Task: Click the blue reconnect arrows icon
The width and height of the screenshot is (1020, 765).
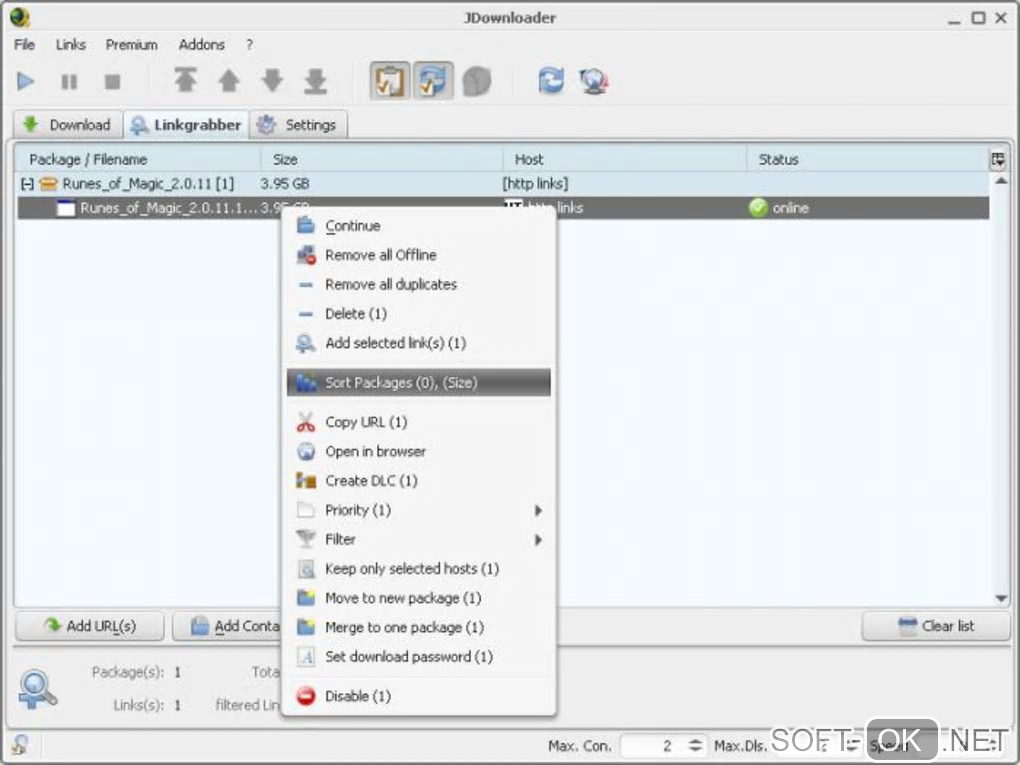Action: point(551,81)
